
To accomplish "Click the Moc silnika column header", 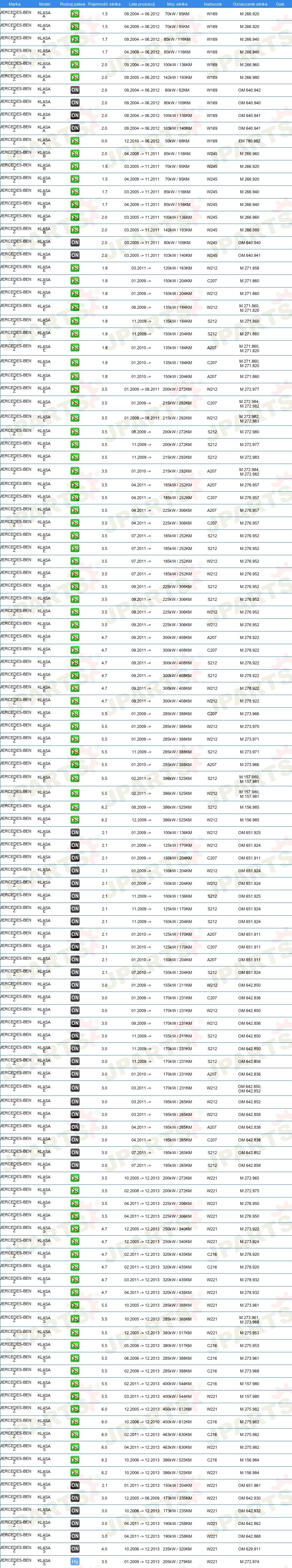I will (x=178, y=4).
